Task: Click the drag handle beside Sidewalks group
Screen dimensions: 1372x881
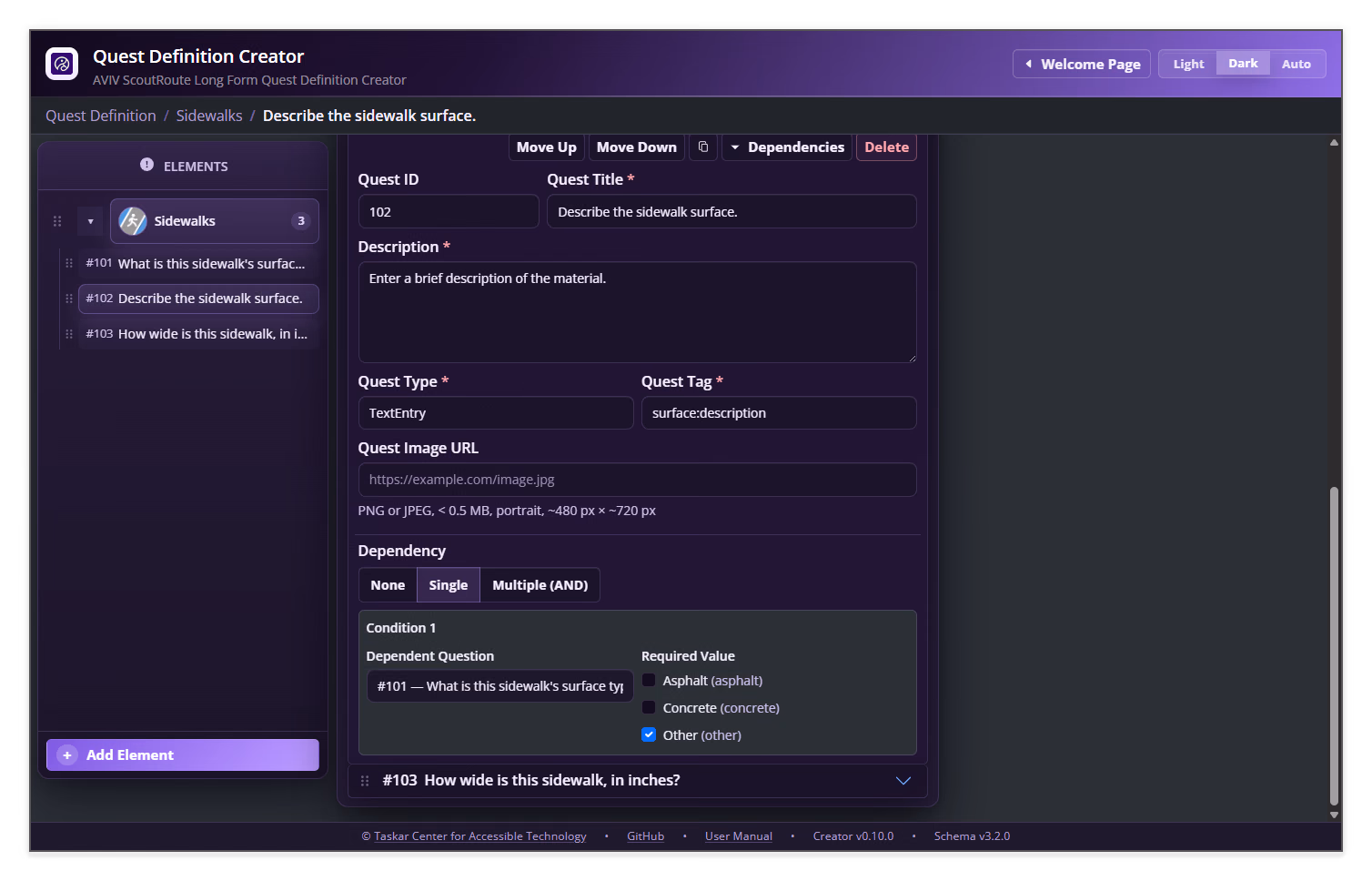Action: point(57,221)
